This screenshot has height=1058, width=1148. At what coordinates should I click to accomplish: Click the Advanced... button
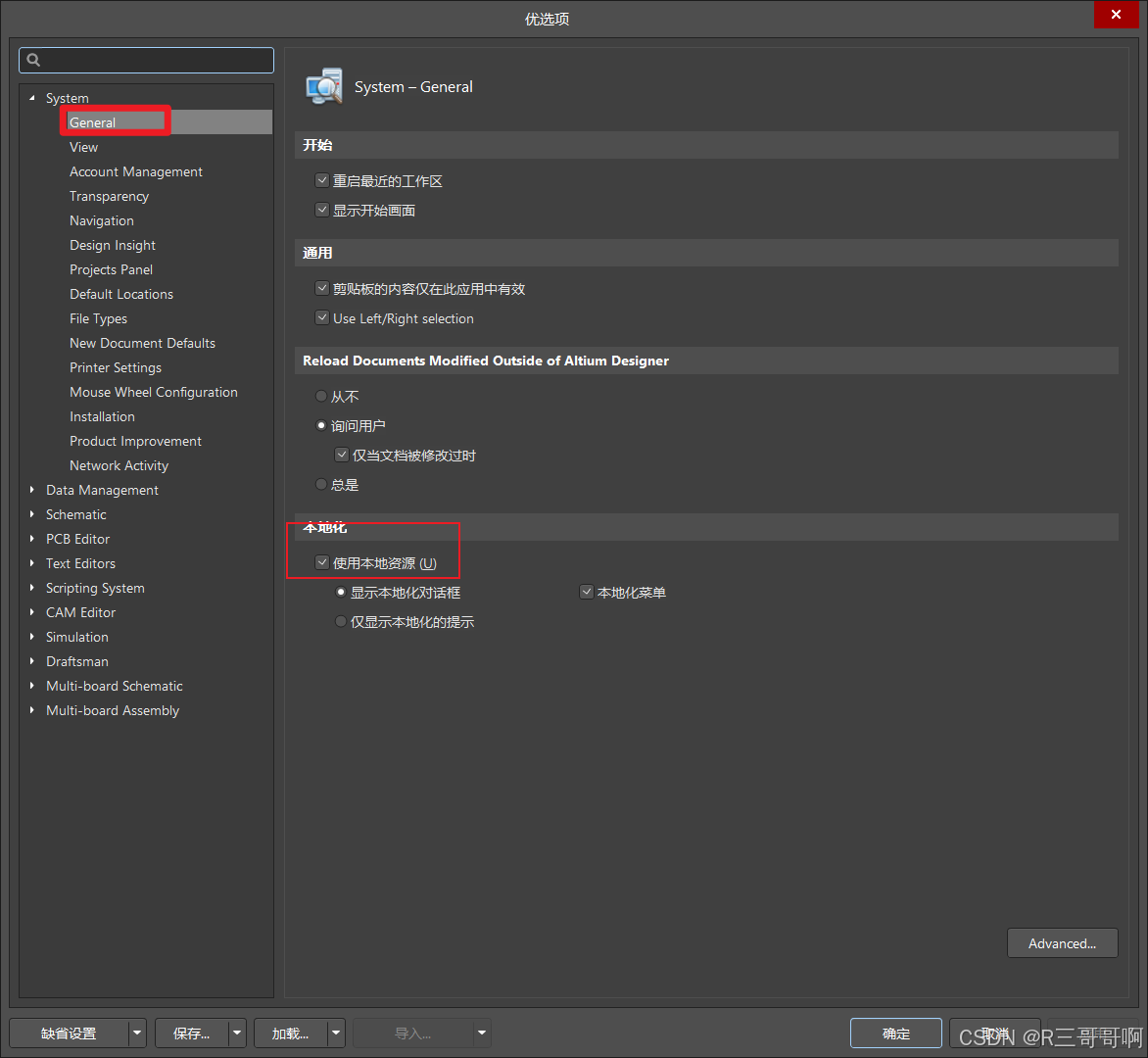tap(1062, 943)
